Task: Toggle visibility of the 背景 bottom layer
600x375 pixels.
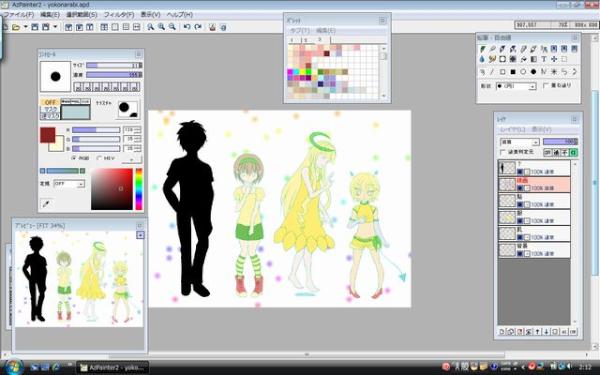Action: (520, 254)
